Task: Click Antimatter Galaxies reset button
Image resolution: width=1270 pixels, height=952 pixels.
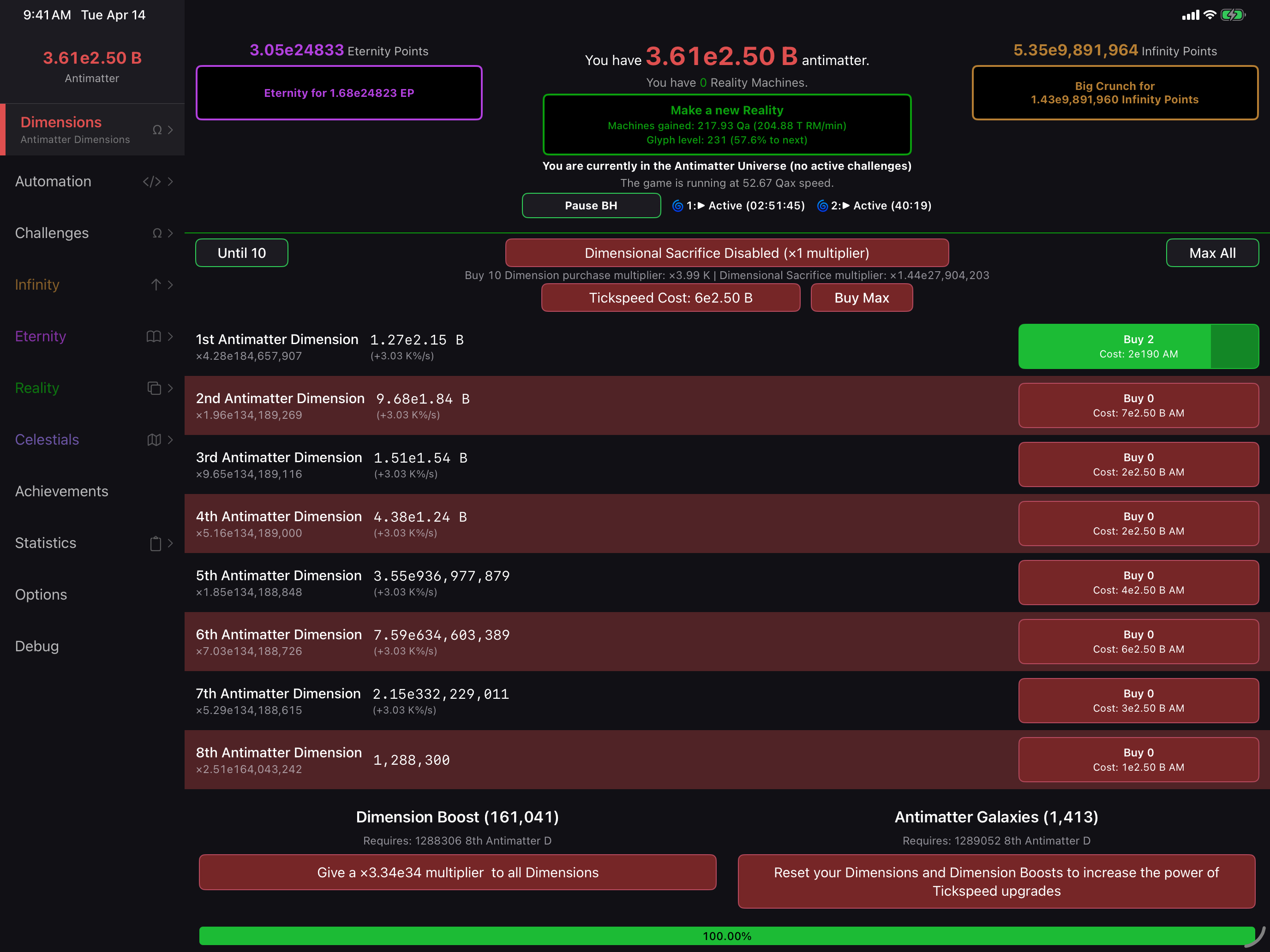Action: pos(996,881)
